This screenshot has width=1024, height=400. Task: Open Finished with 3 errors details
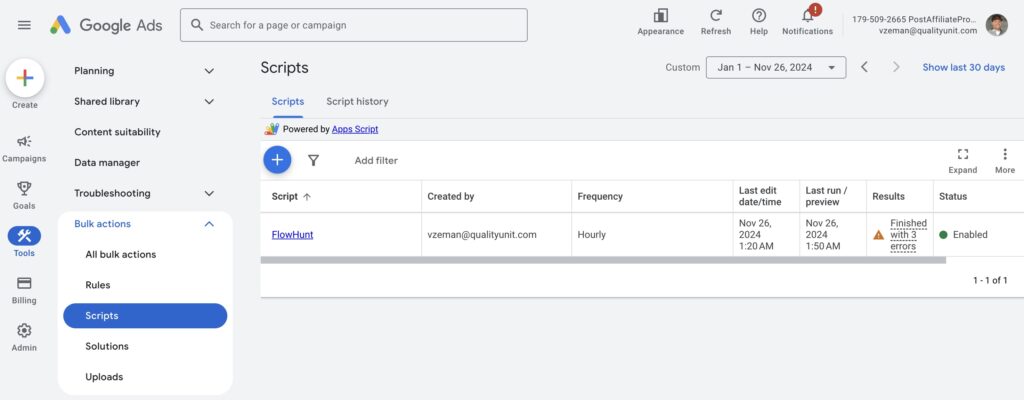pos(908,235)
